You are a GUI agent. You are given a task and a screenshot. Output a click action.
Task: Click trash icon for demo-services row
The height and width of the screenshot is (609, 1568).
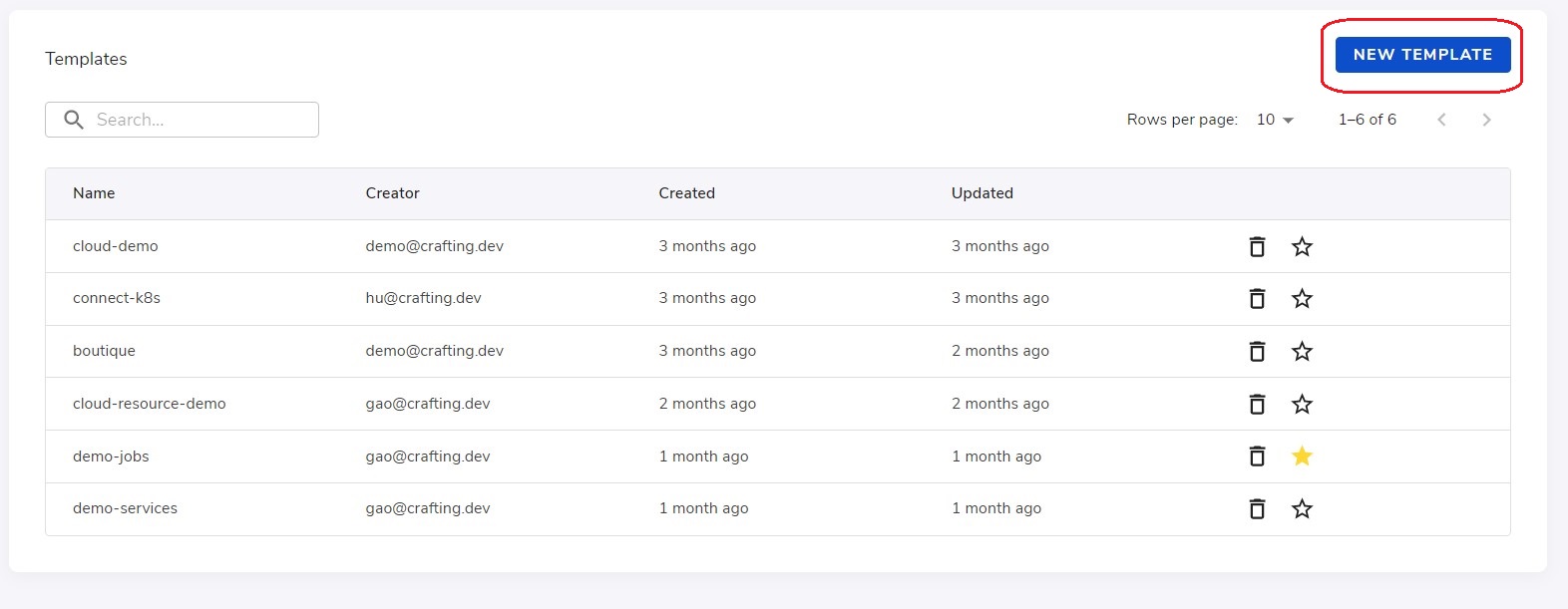tap(1257, 508)
